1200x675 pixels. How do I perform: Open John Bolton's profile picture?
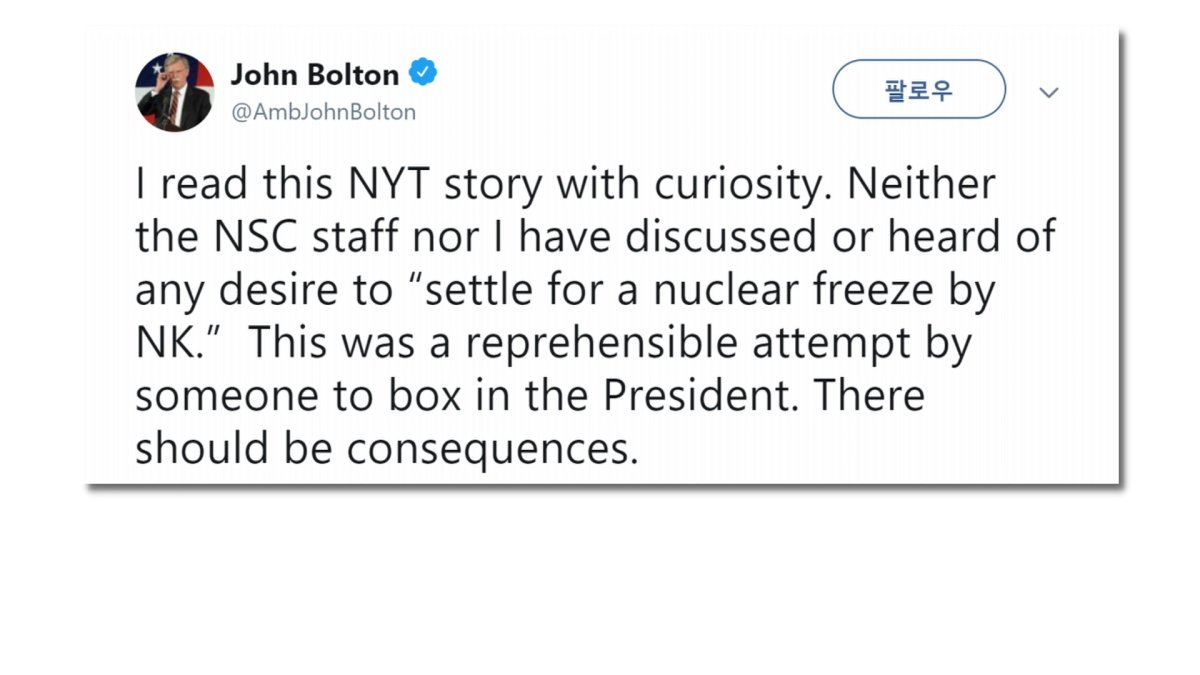coord(174,92)
